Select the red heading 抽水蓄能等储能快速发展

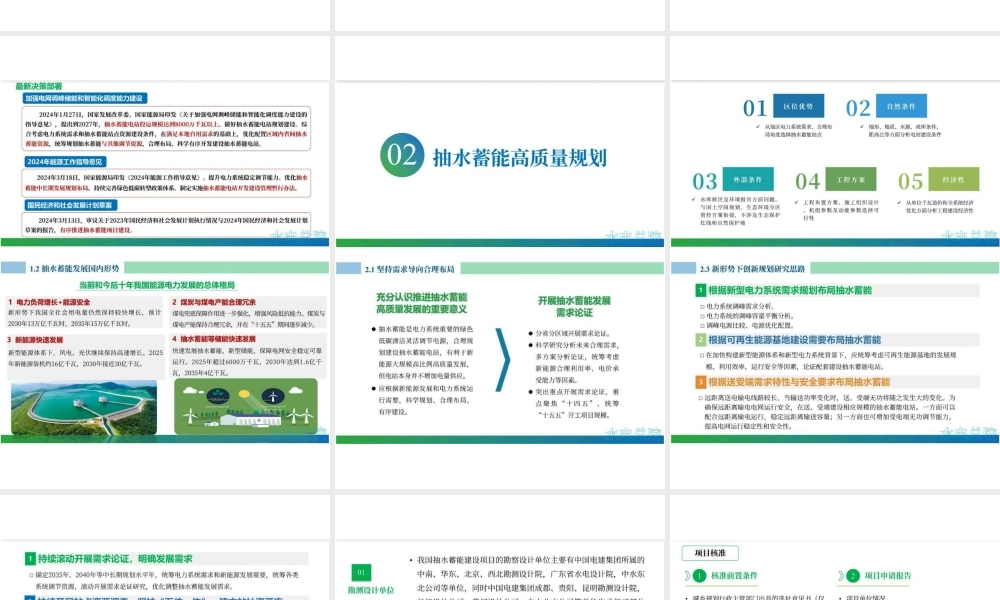point(217,339)
